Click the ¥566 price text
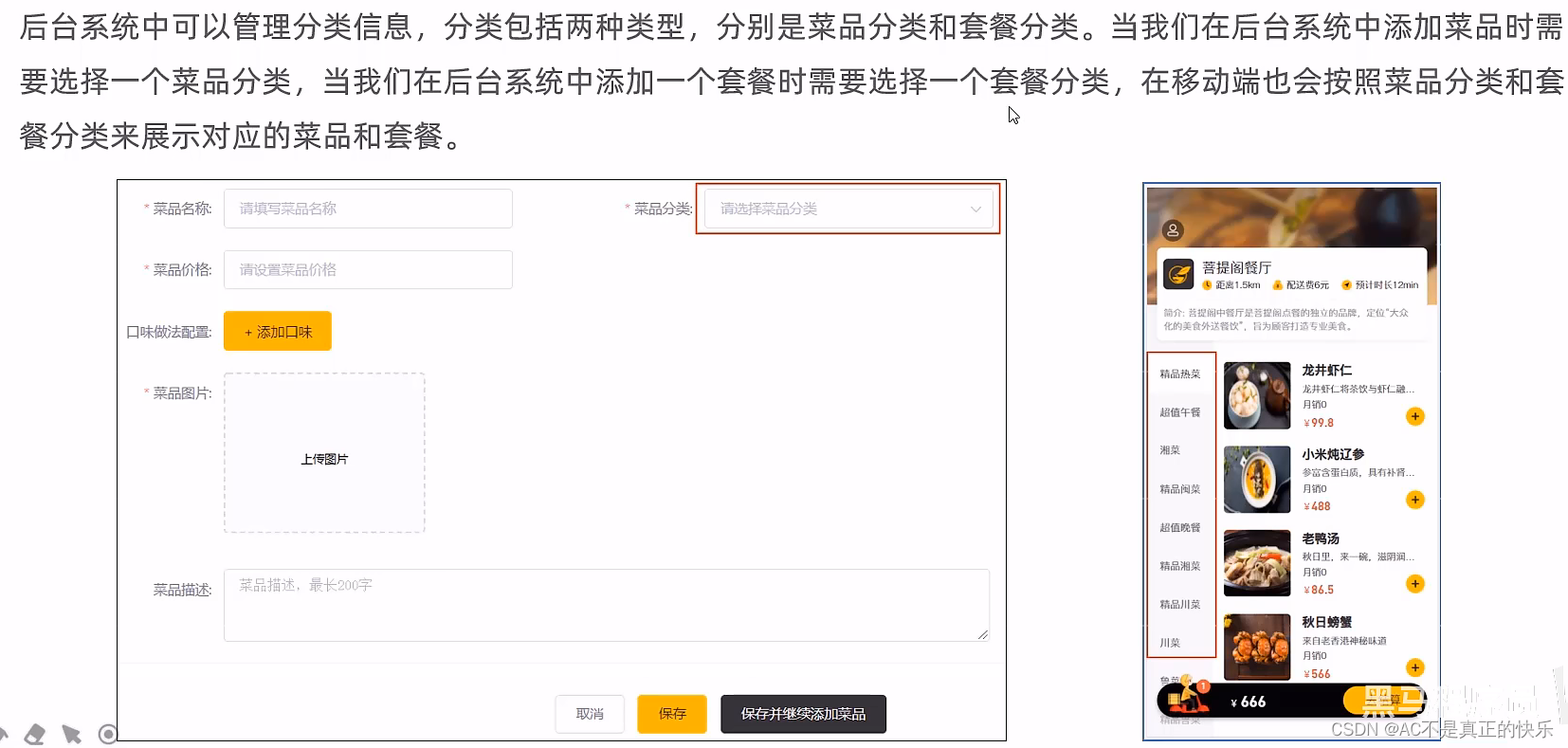The width and height of the screenshot is (1568, 748). click(1317, 674)
